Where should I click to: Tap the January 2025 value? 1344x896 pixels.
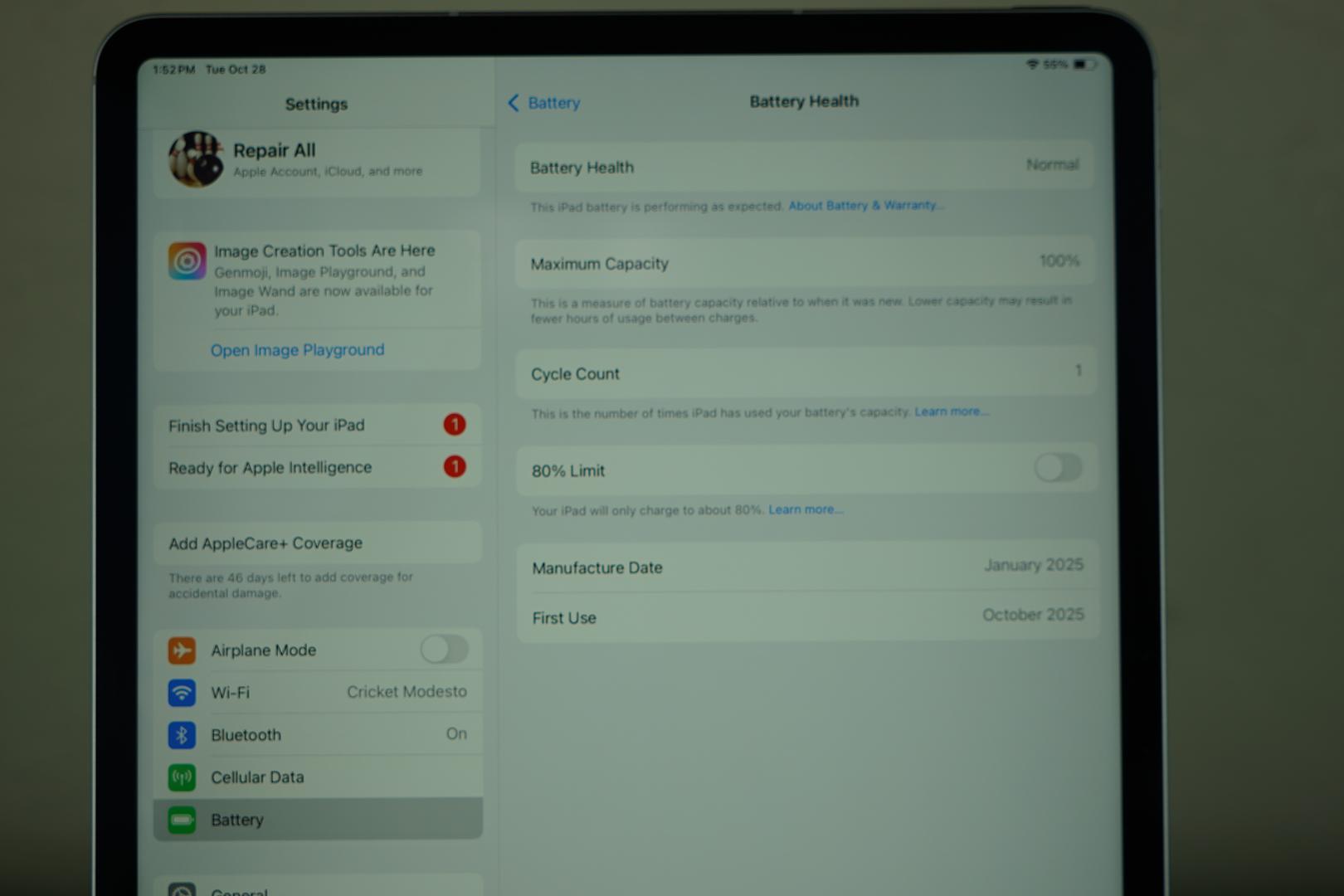1034,565
